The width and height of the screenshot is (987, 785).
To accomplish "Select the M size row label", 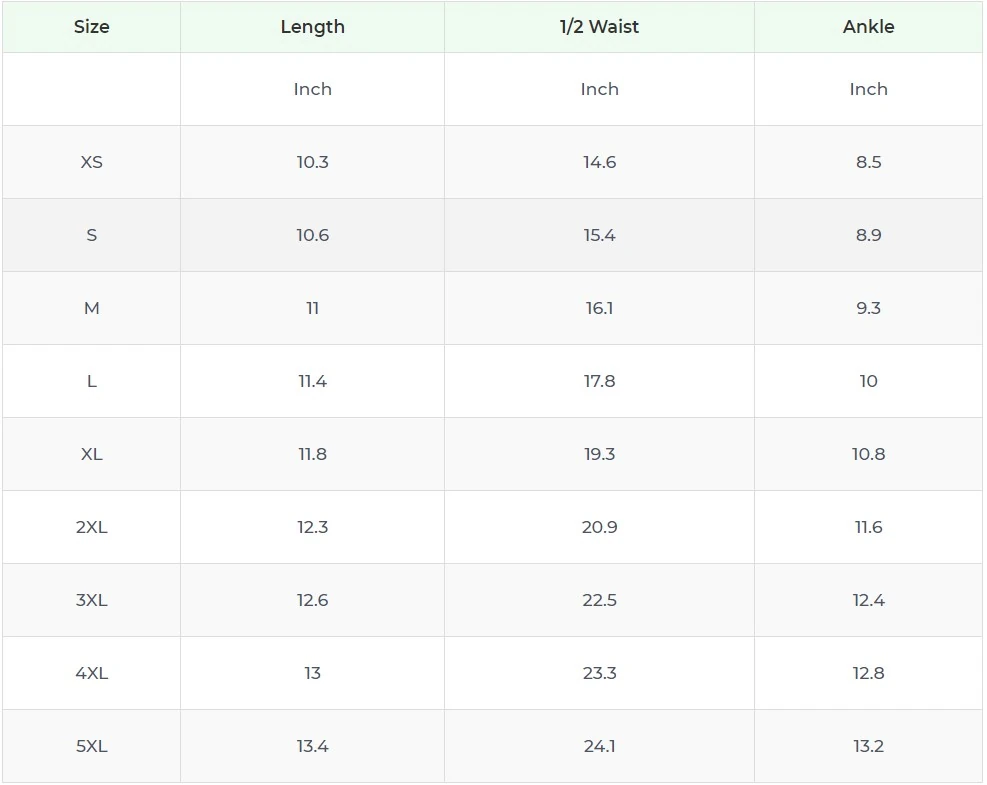I will [x=91, y=308].
